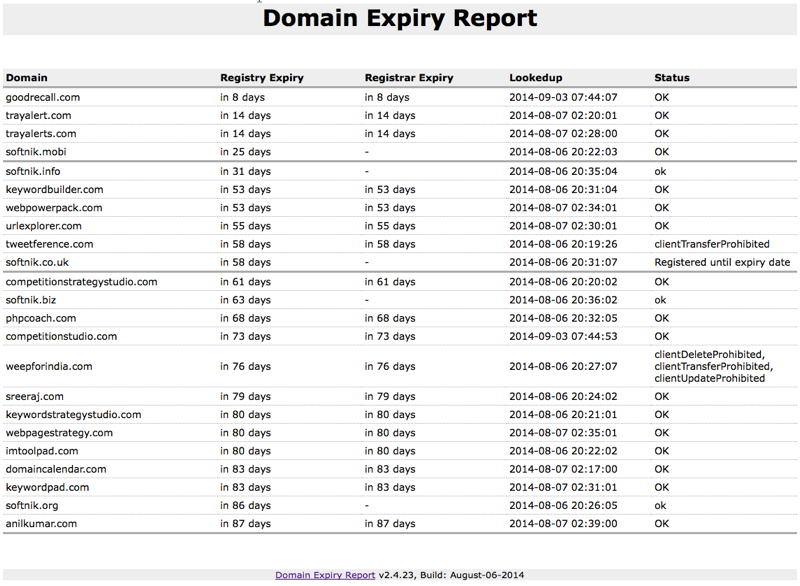Select the competitionstudio.com domain cell
The width and height of the screenshot is (800, 586).
(x=61, y=336)
